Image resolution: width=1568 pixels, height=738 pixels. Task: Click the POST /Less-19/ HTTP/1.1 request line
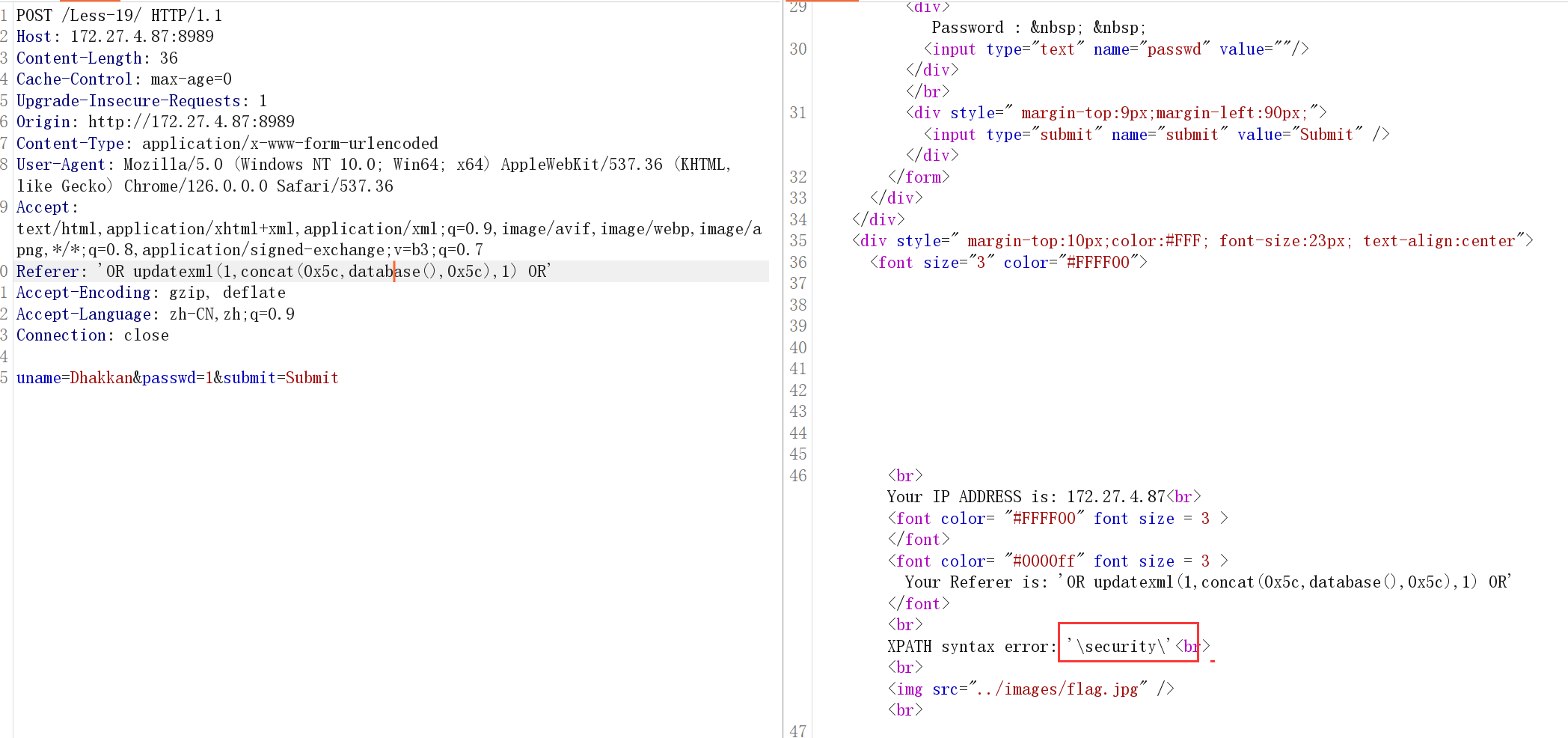(x=119, y=16)
